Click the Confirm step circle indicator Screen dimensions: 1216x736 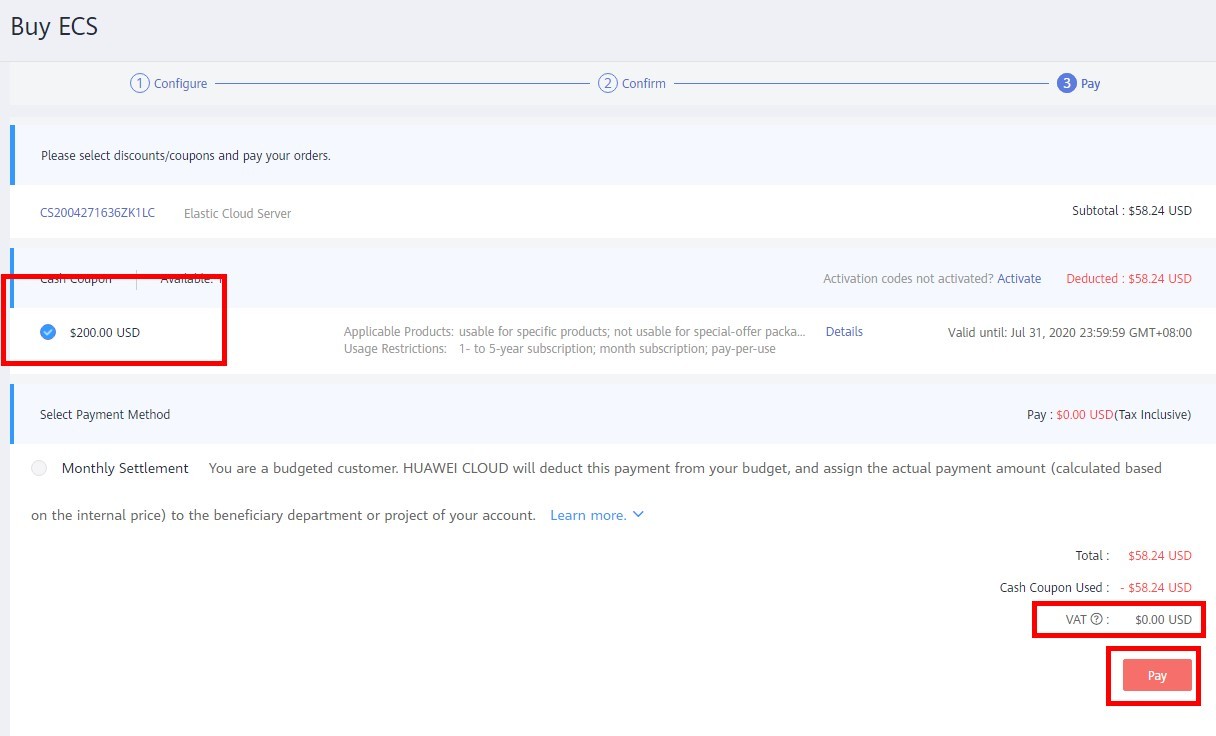pyautogui.click(x=607, y=83)
